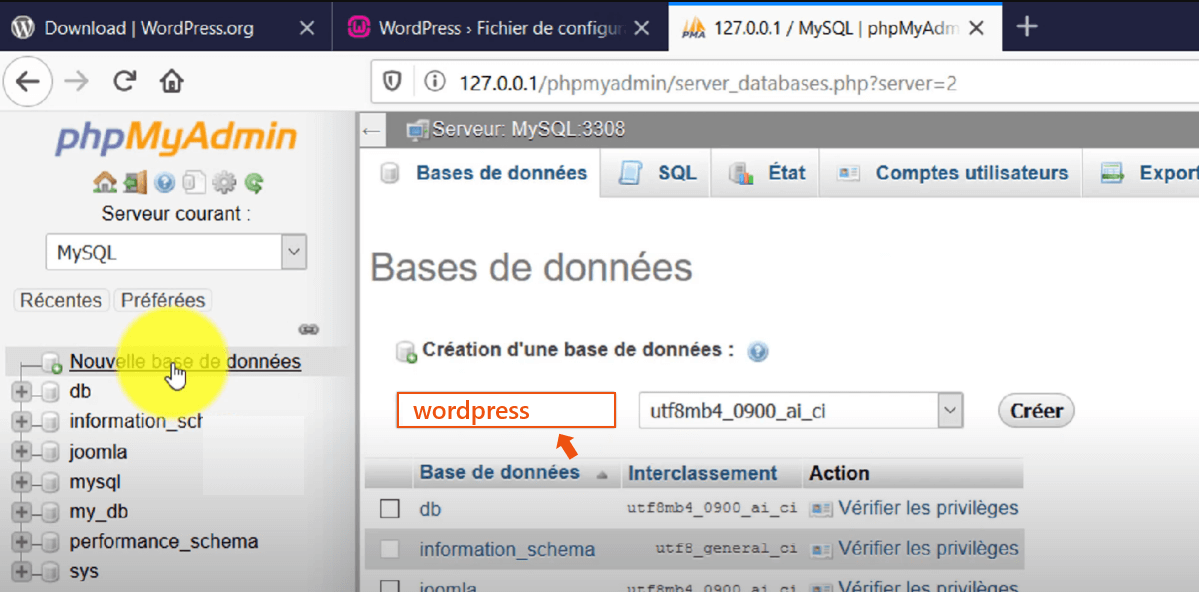The width and height of the screenshot is (1199, 592).
Task: Expand the performance_schema tree node
Action: coord(21,542)
